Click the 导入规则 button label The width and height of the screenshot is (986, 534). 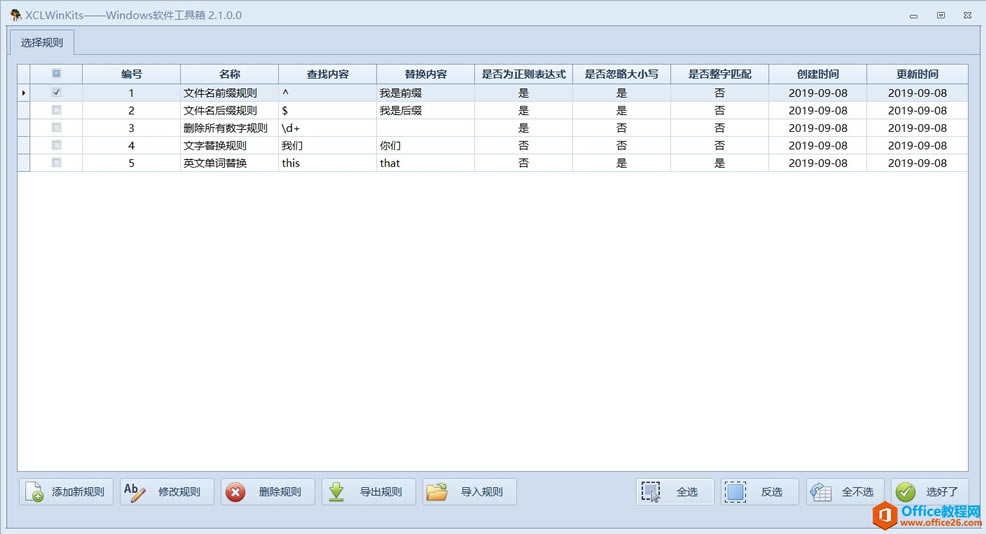point(482,492)
